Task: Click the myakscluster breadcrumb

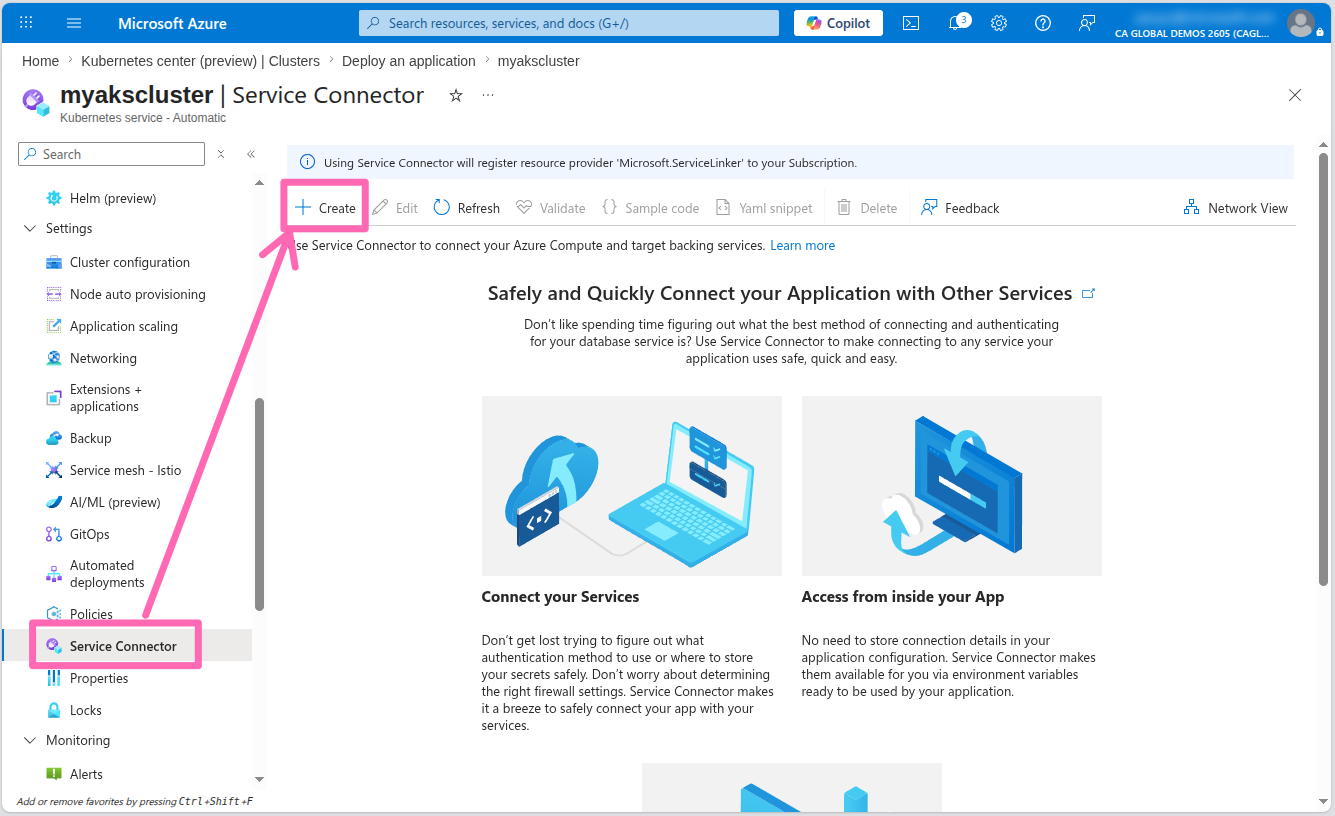Action: coord(539,61)
